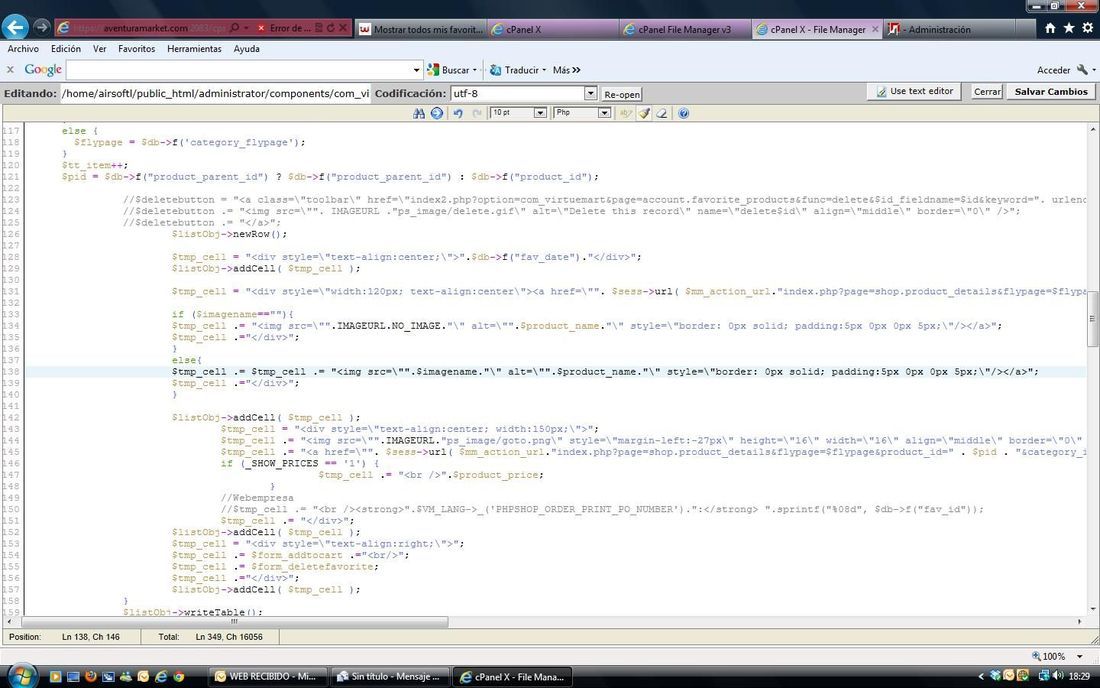Expand hidden system tray icons arrow
Screen dimensions: 1100x688
pyautogui.click(x=981, y=676)
